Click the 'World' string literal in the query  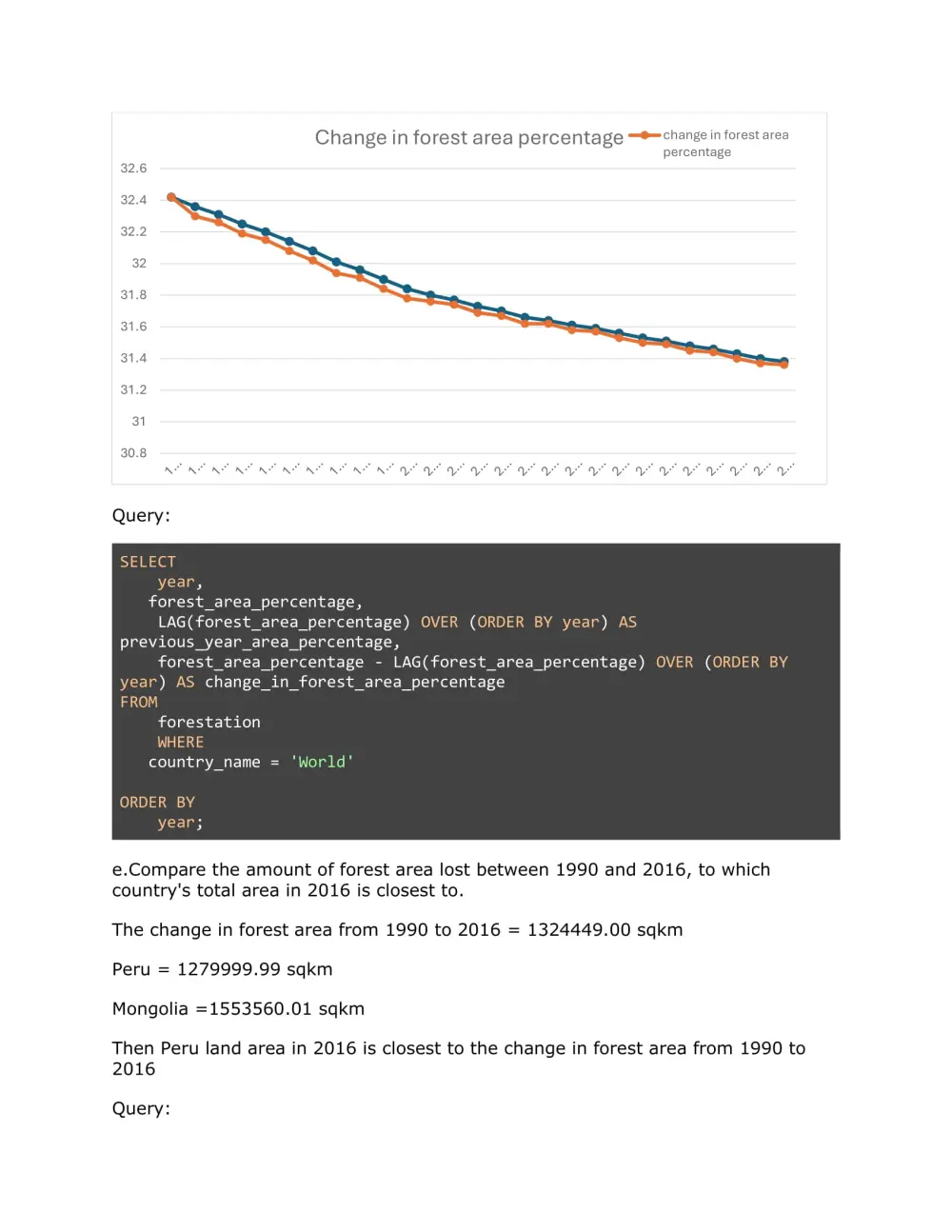(322, 762)
